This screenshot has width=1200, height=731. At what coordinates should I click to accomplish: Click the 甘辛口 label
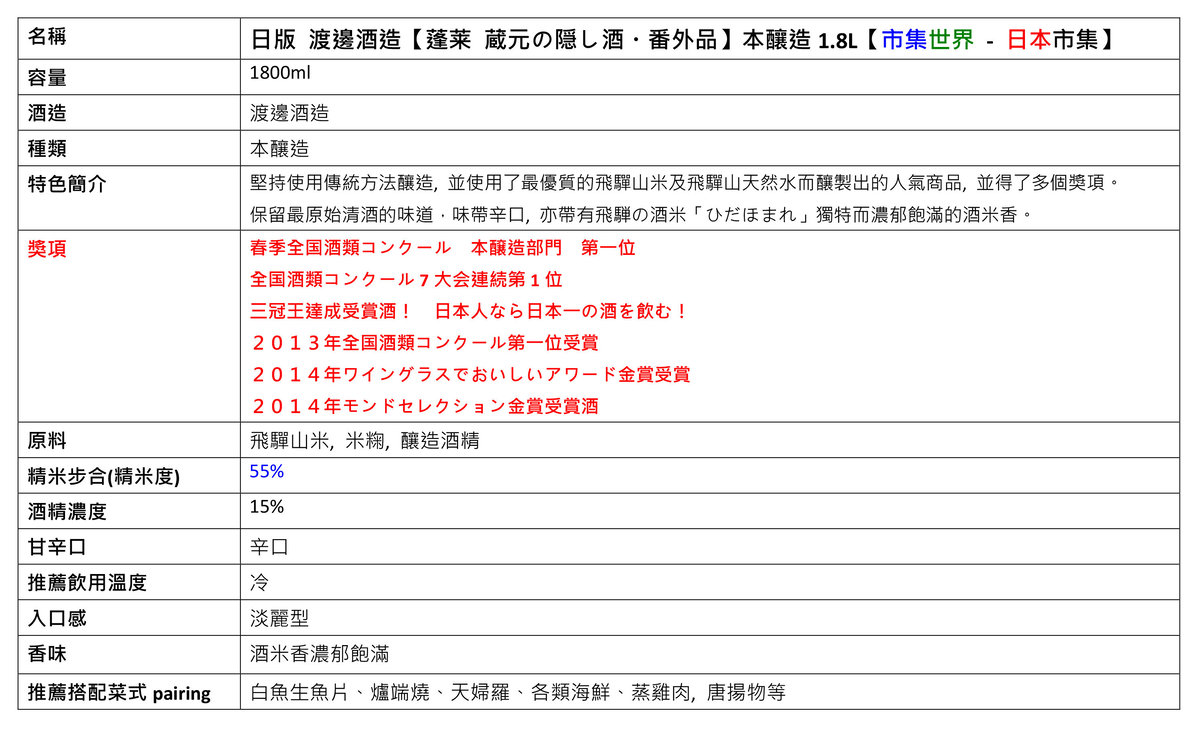tap(58, 548)
